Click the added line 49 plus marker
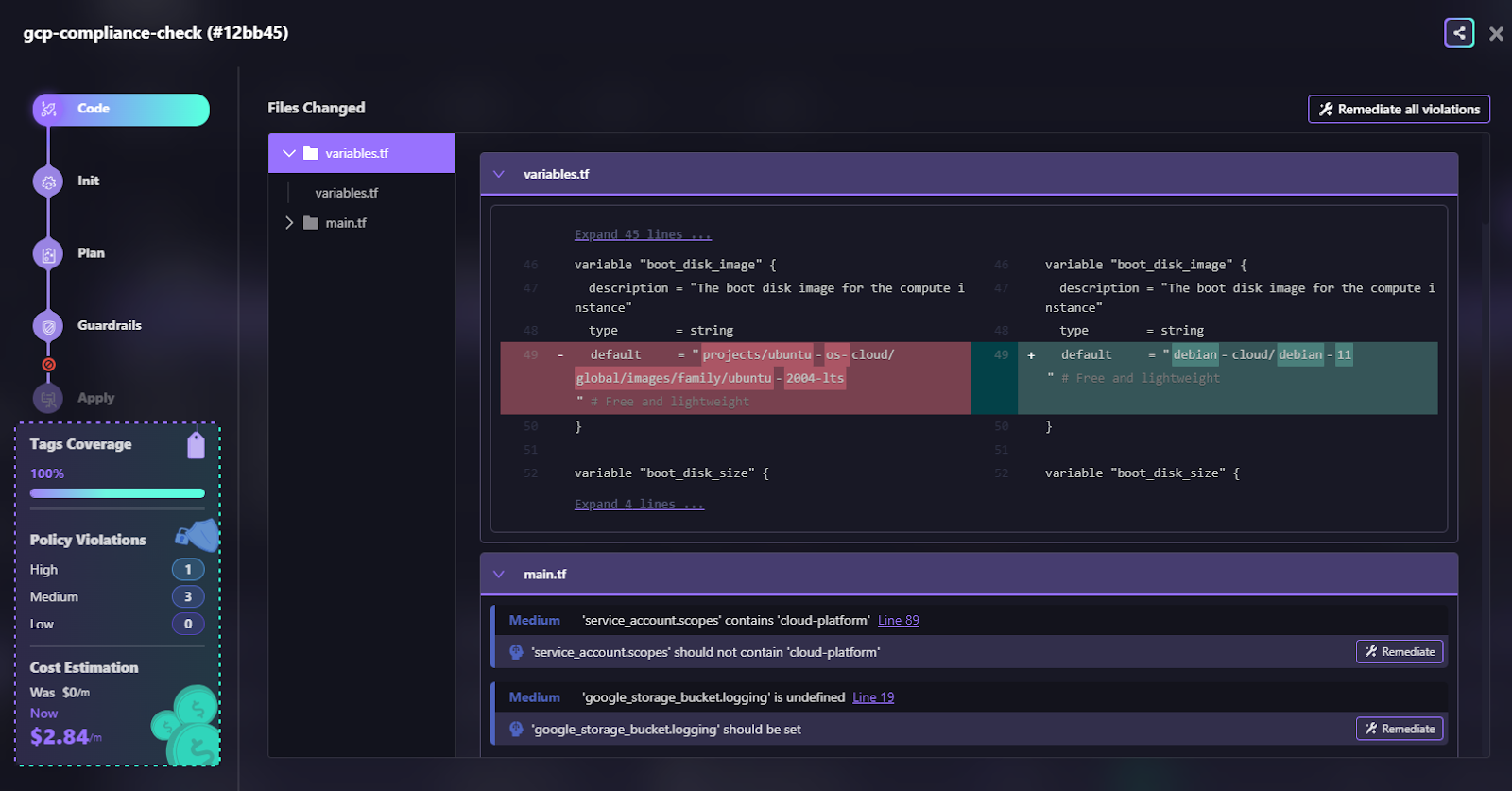The height and width of the screenshot is (791, 1512). click(1031, 355)
